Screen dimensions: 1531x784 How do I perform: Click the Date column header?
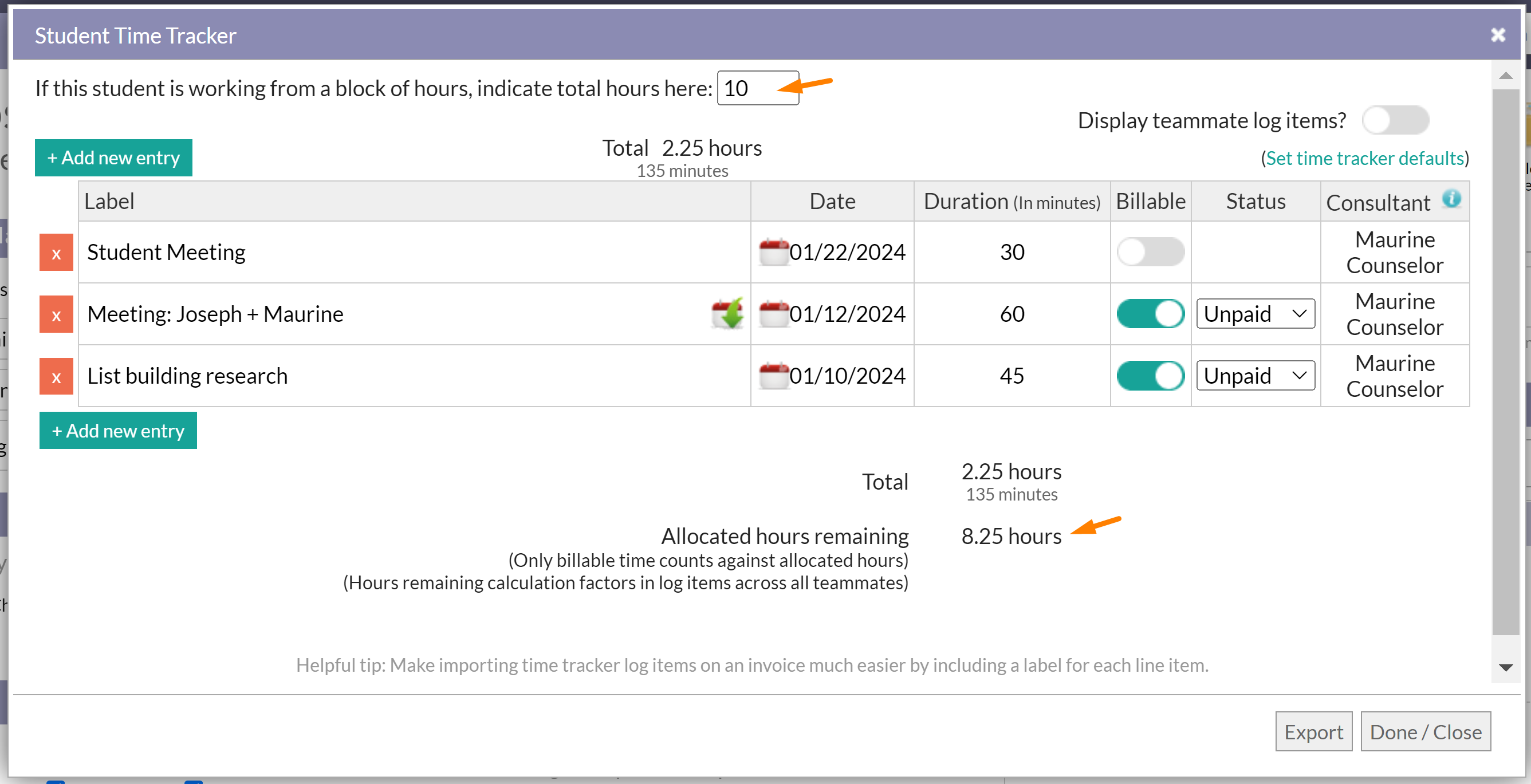(832, 202)
